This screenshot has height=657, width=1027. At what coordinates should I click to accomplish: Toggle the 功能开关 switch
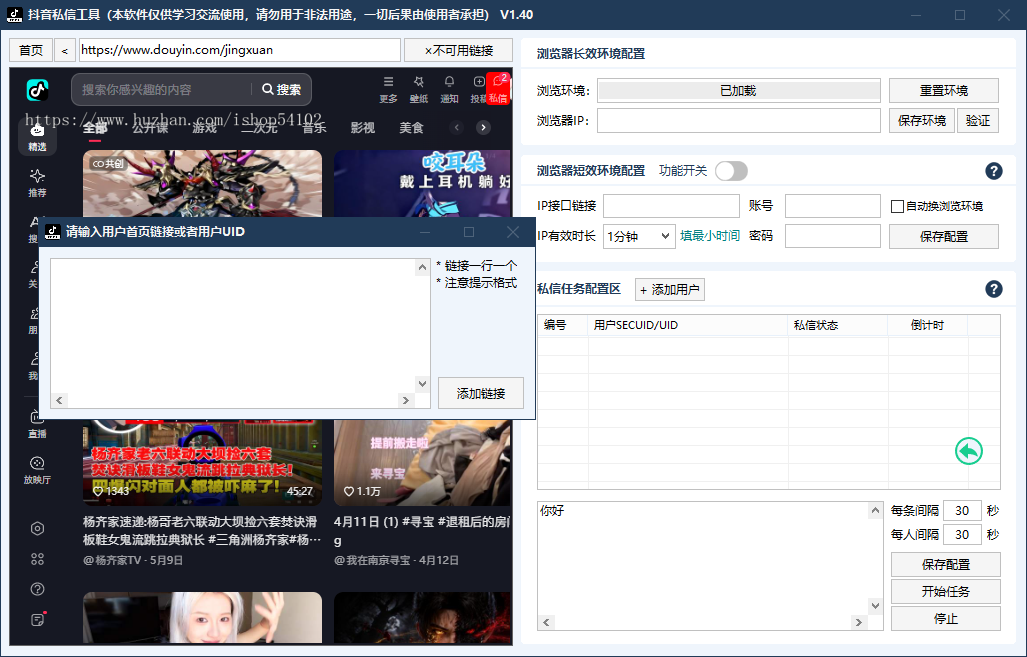coord(732,171)
